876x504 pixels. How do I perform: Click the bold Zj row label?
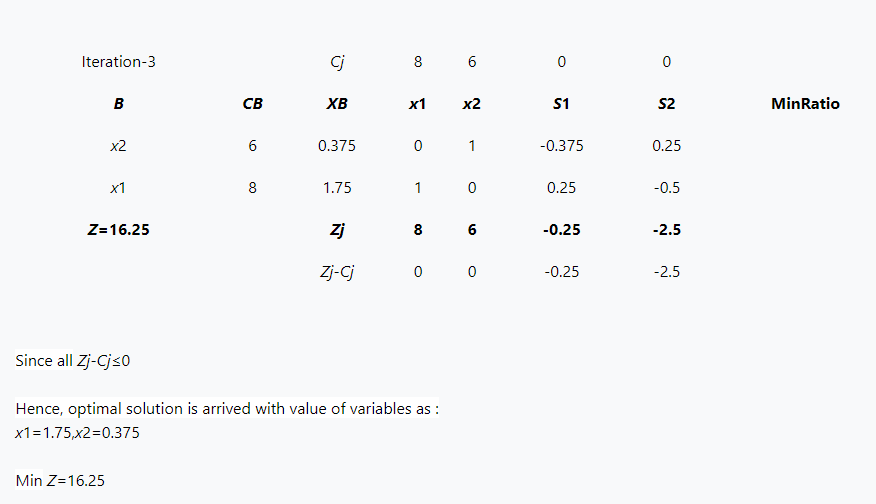tap(337, 230)
